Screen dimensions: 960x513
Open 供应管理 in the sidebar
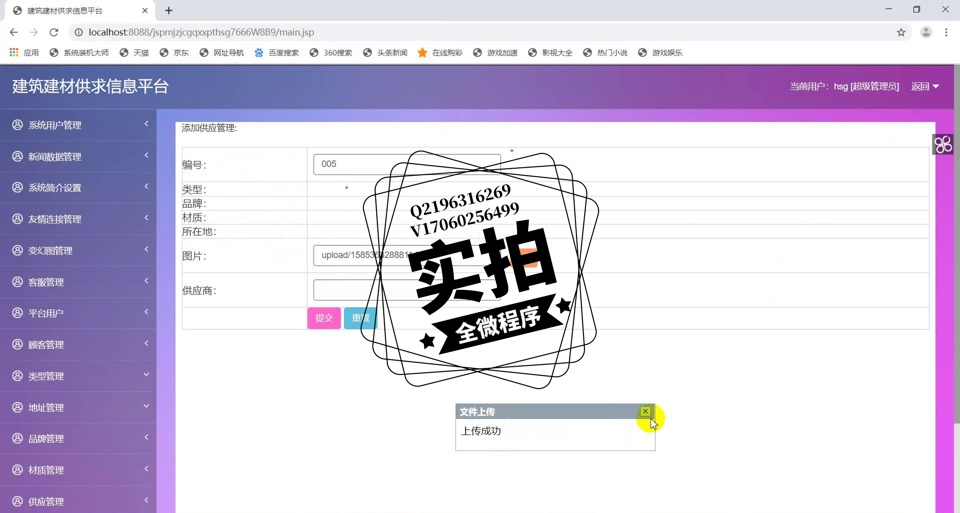point(78,501)
